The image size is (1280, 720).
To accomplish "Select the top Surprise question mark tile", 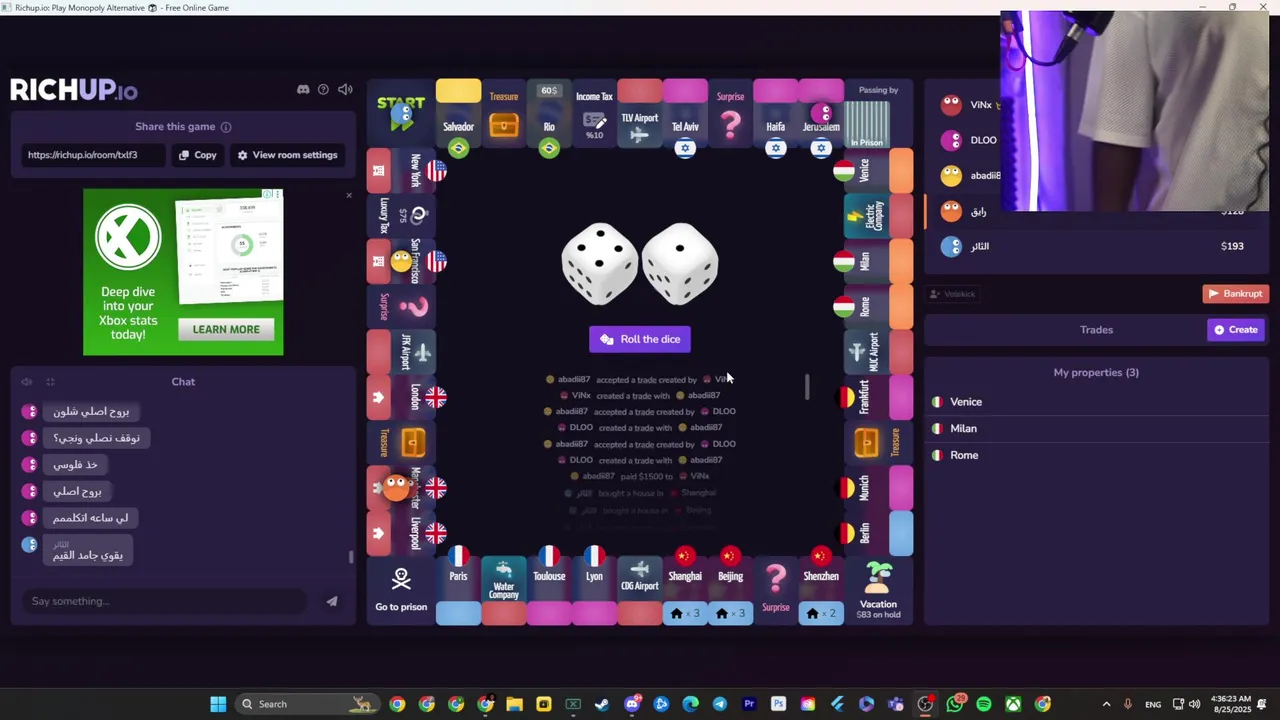I will (730, 113).
